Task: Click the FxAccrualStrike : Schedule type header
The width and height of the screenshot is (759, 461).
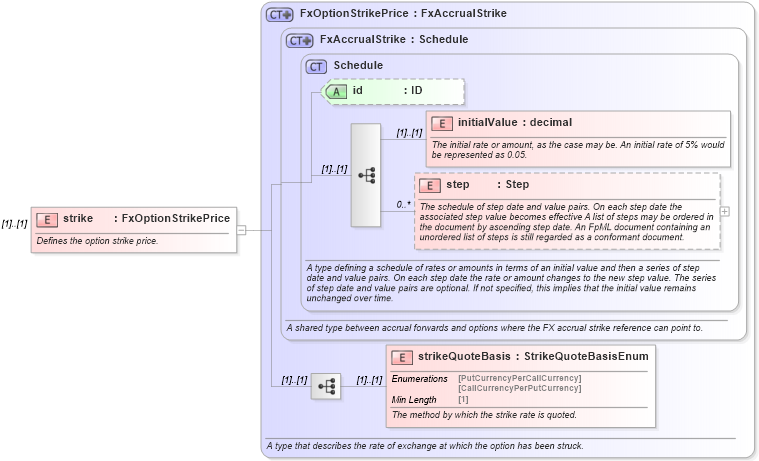Action: [x=394, y=40]
